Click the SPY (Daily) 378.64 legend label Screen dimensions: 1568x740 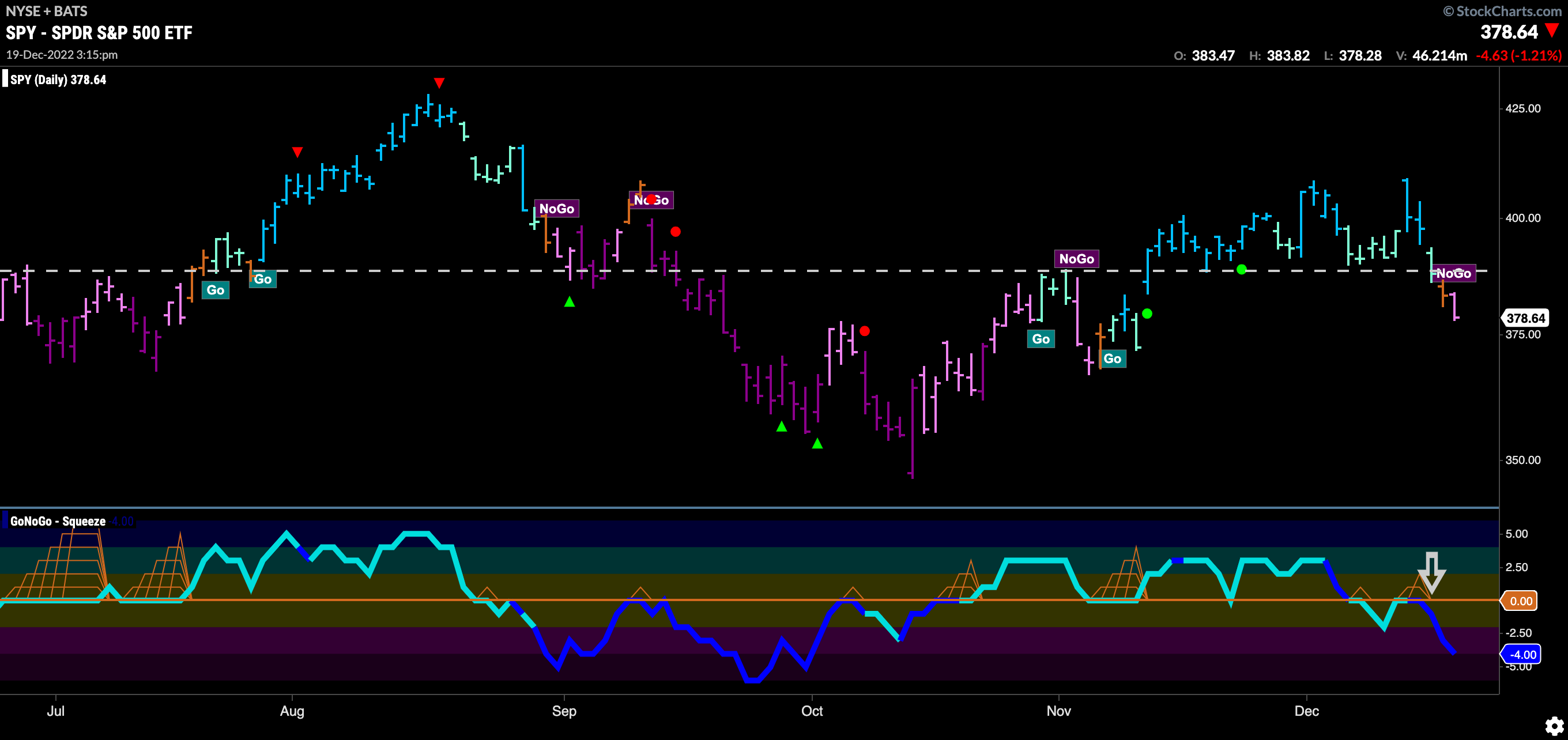point(58,80)
